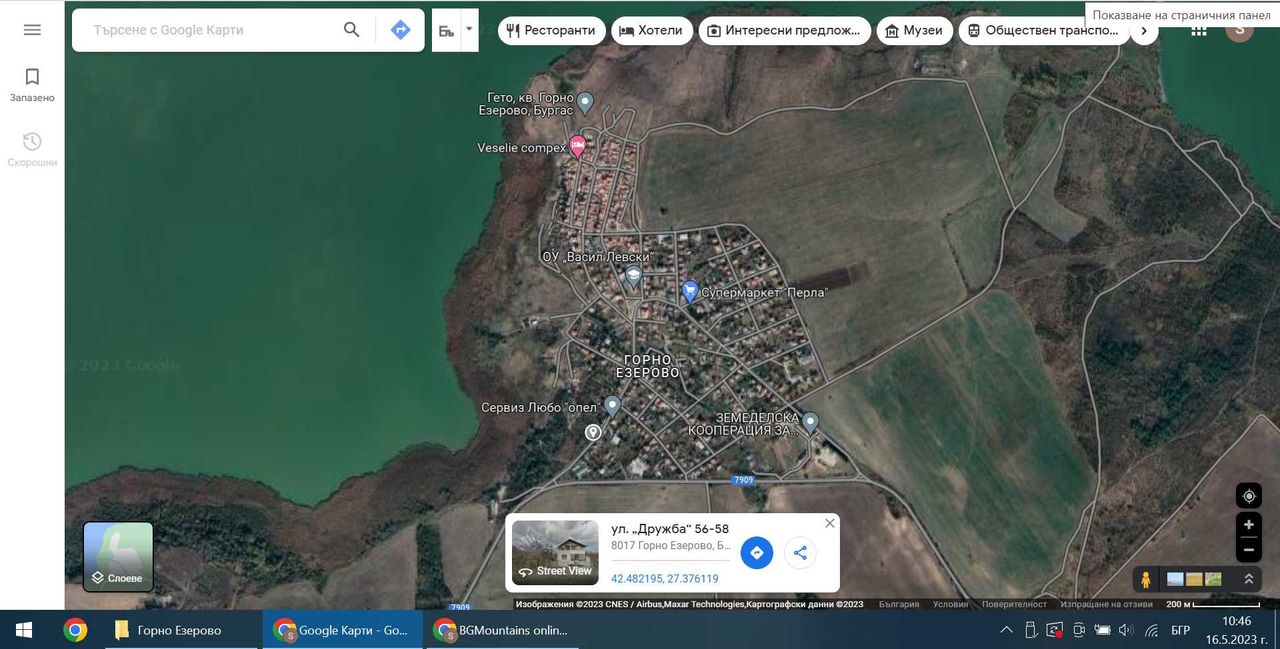Open the Google Maps hamburger menu

[32, 30]
